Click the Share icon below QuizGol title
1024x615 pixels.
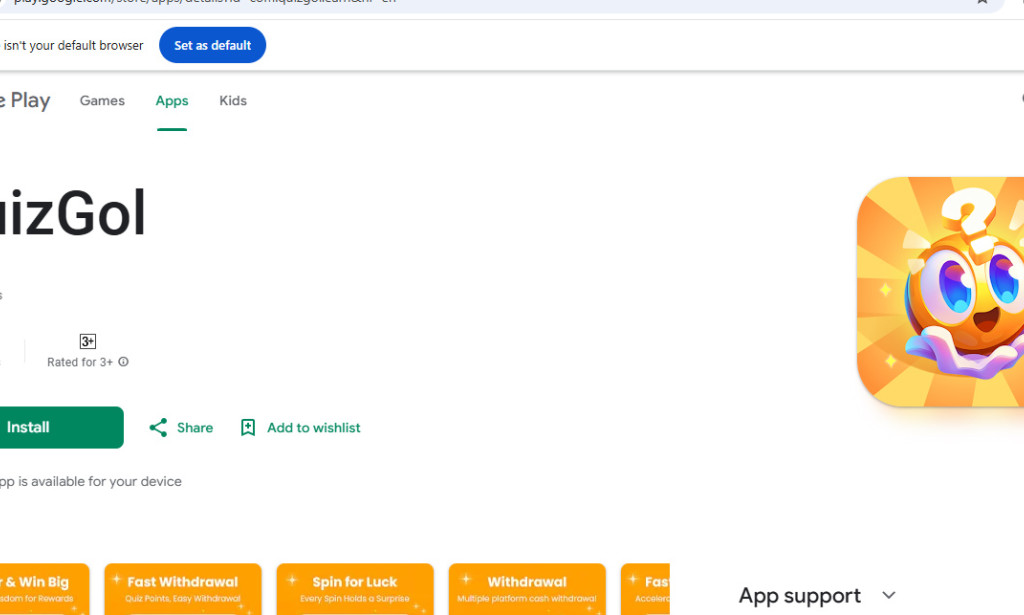point(160,427)
